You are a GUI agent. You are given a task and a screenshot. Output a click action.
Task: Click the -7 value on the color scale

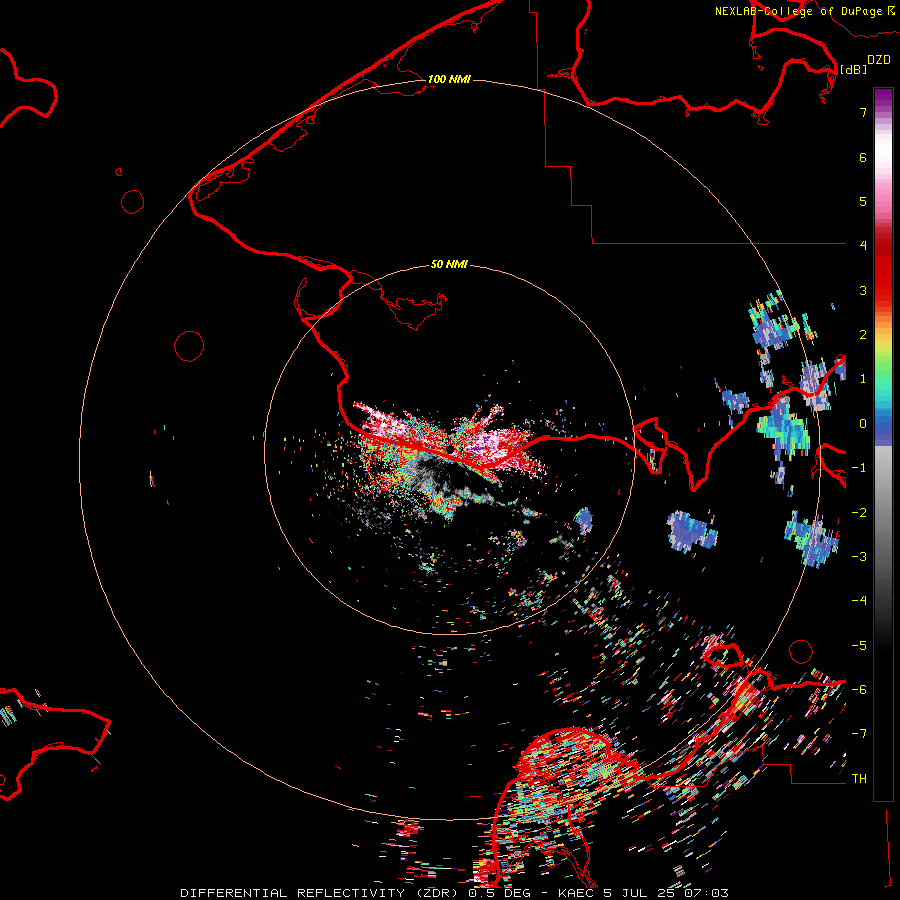pyautogui.click(x=859, y=734)
